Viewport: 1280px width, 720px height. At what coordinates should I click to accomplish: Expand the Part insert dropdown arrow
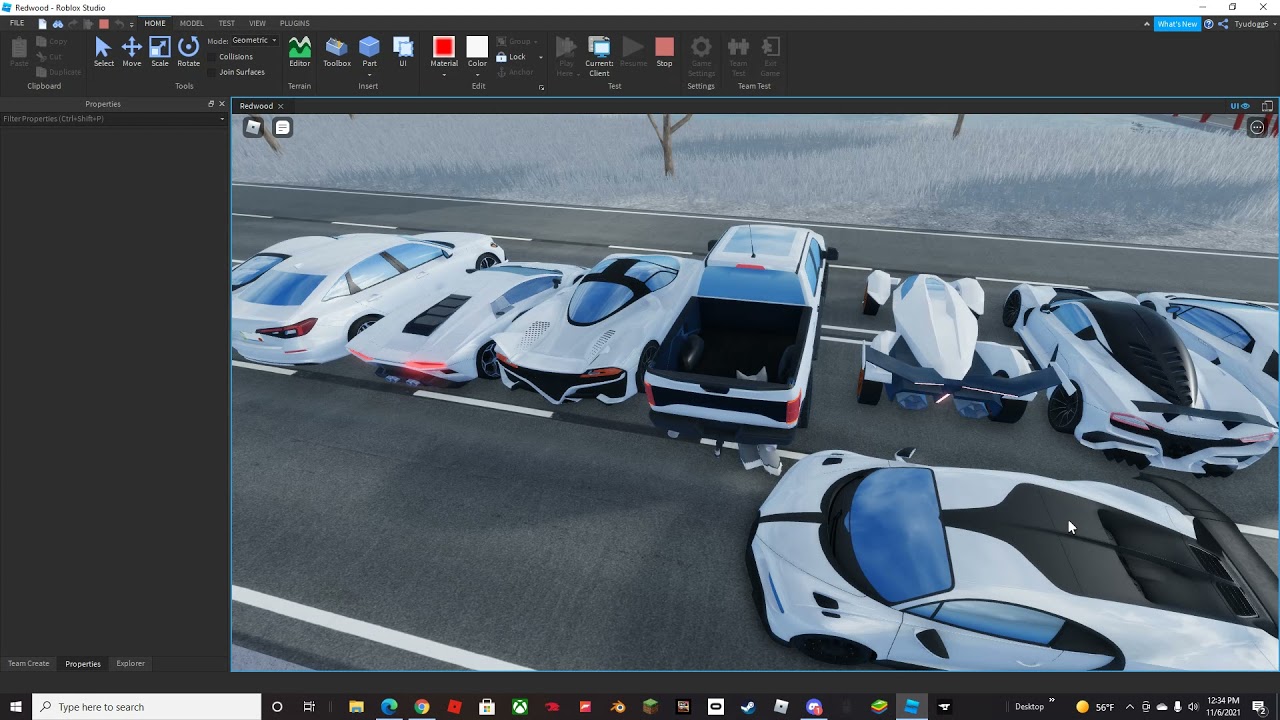(x=369, y=75)
